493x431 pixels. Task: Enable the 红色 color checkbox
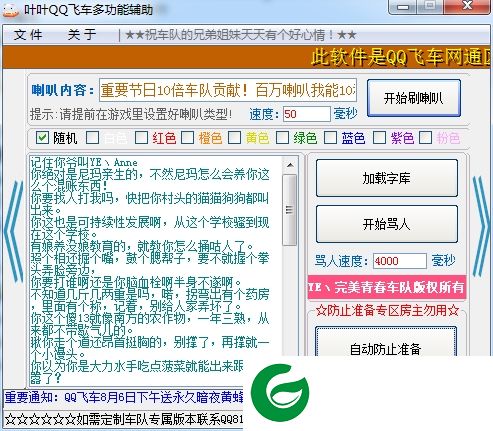[141, 137]
